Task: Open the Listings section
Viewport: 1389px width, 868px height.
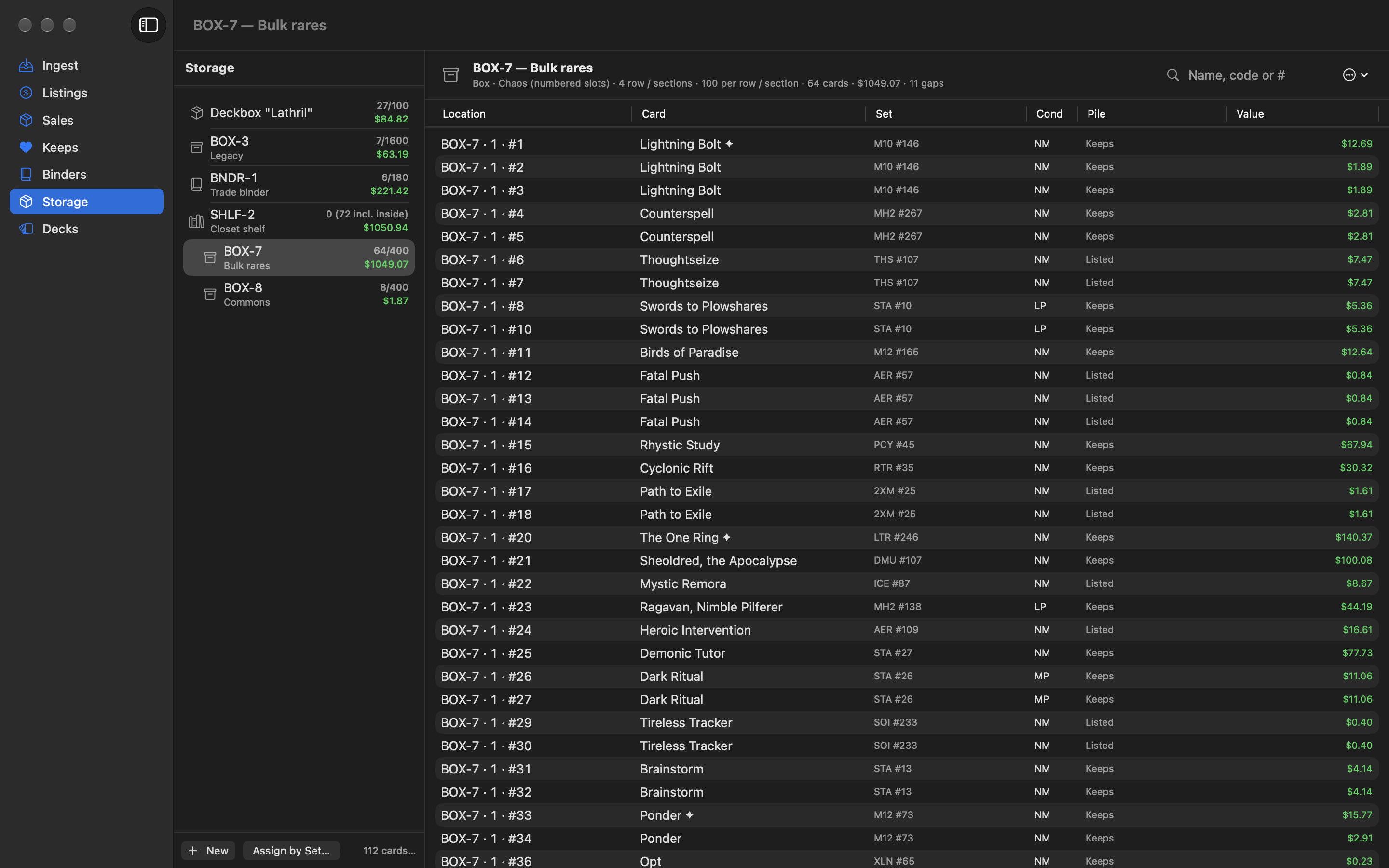Action: tap(87, 93)
